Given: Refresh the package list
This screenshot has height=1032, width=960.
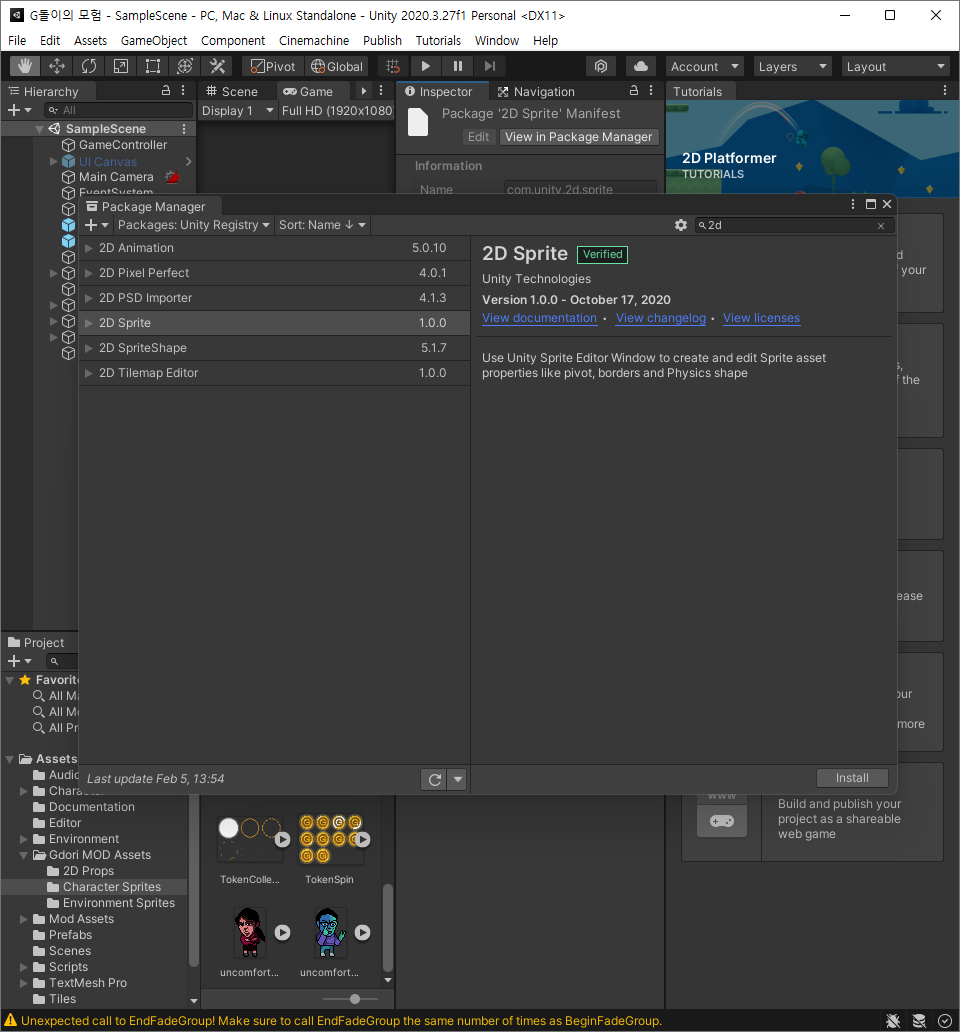Looking at the screenshot, I should (x=434, y=779).
